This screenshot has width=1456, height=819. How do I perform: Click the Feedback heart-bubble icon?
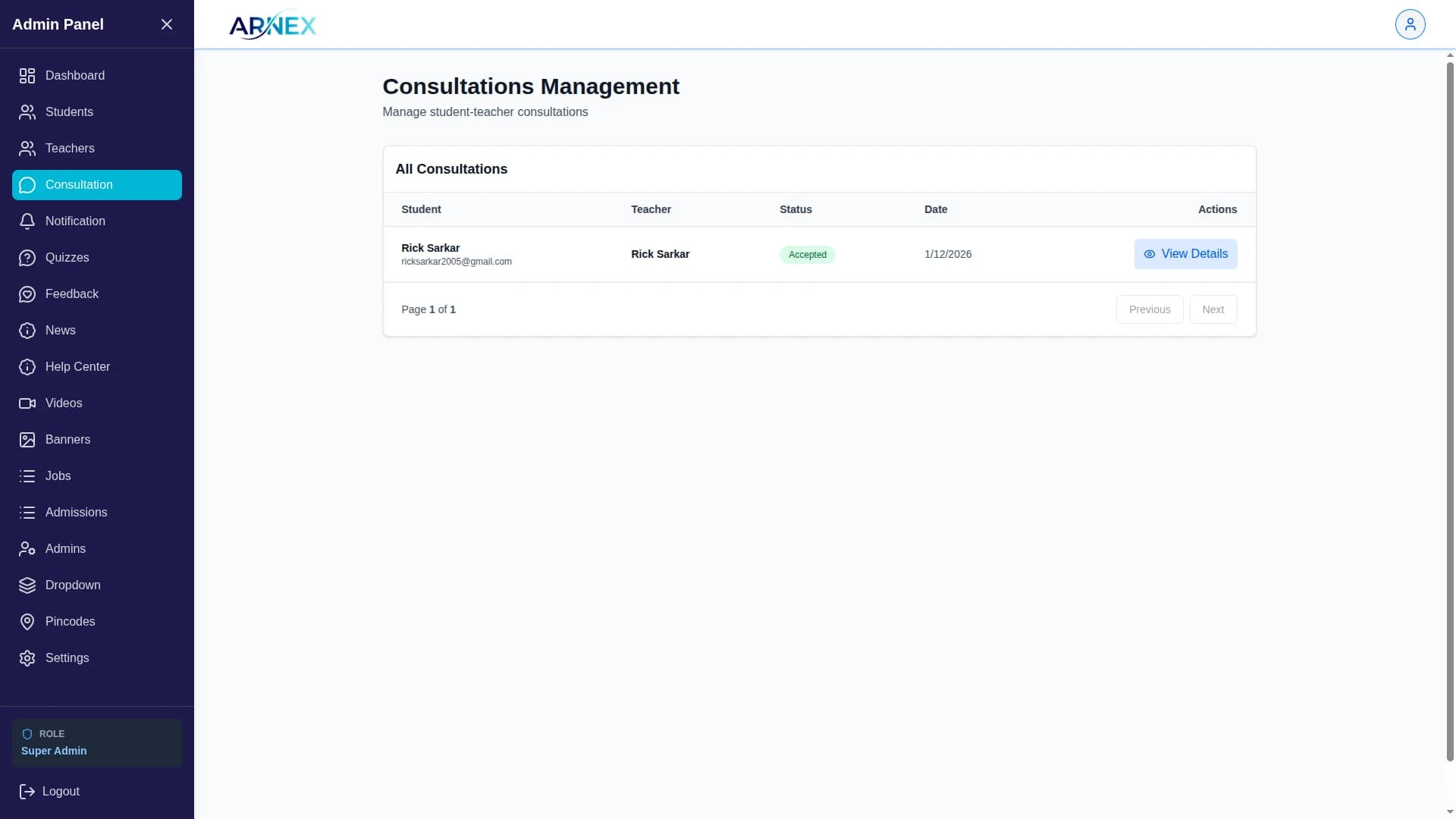pos(27,294)
